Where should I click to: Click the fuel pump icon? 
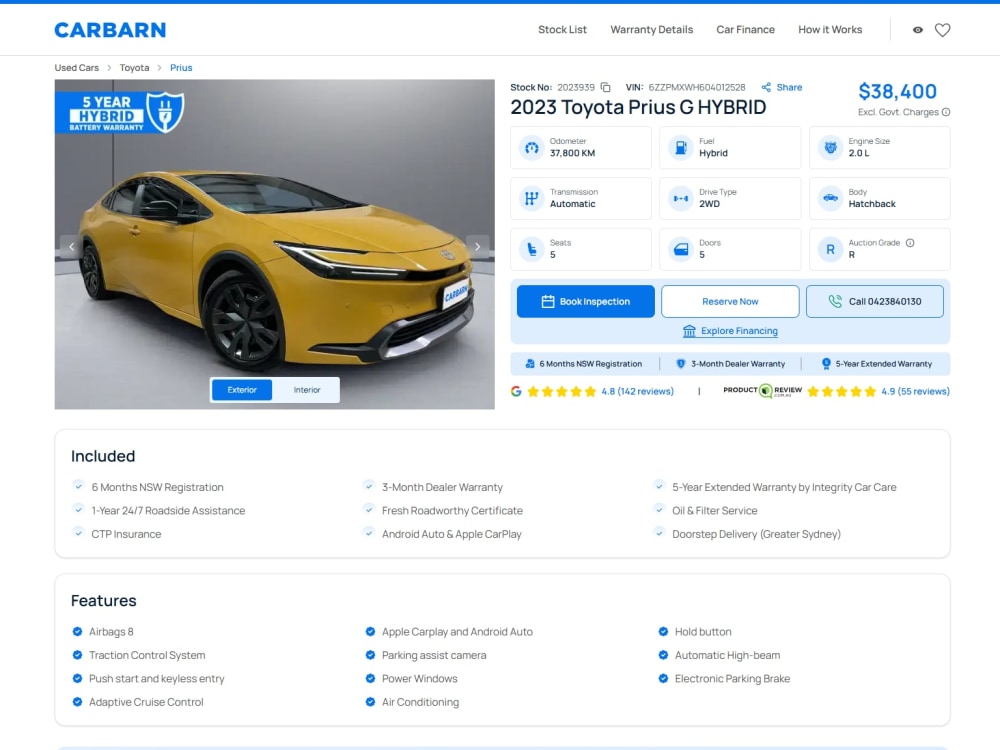coord(680,148)
